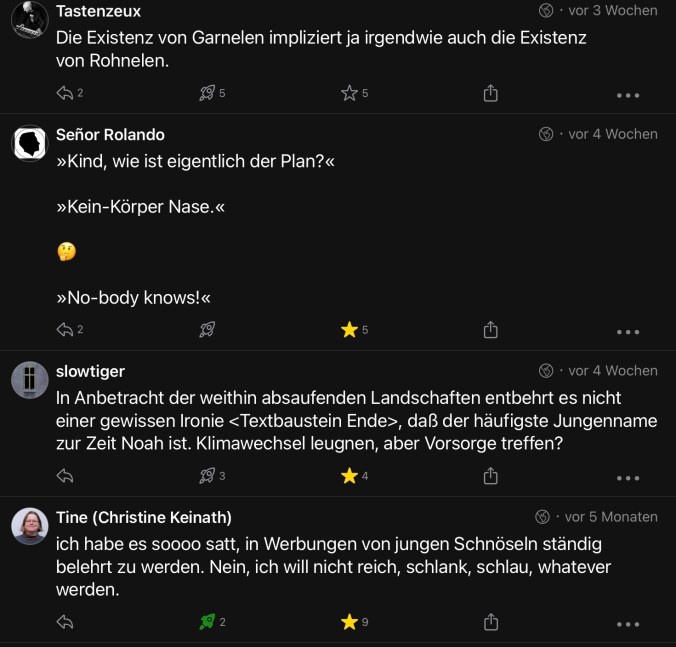The width and height of the screenshot is (676, 647).
Task: Expand the three-dot menu on slowtiger's post
Action: pos(627,478)
